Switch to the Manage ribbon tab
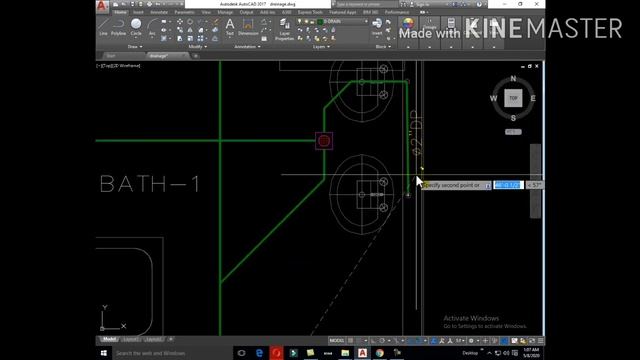The width and height of the screenshot is (640, 360). (225, 13)
